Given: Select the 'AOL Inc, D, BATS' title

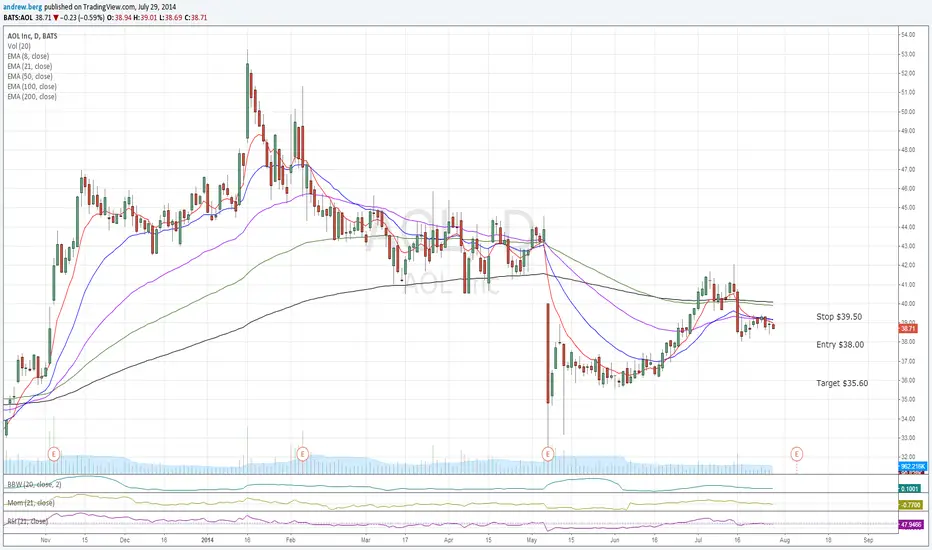Looking at the screenshot, I should 33,36.
